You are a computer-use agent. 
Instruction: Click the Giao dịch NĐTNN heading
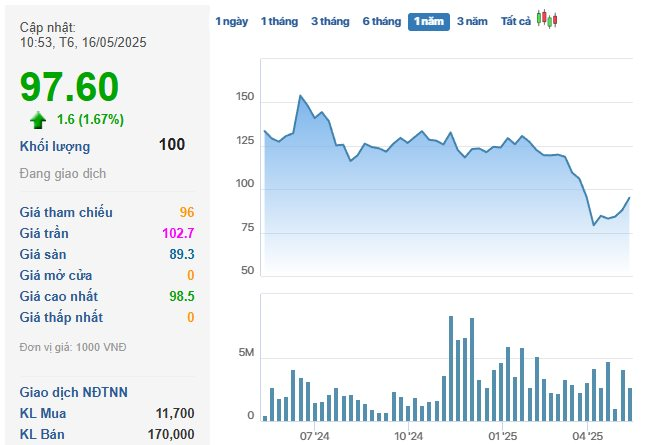pyautogui.click(x=72, y=392)
